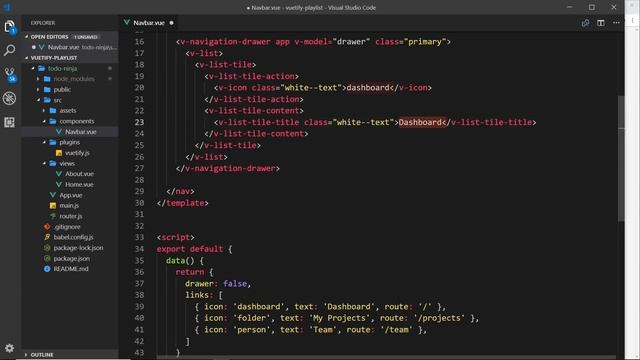Split the editor to the right
The height and width of the screenshot is (360, 640).
601,23
